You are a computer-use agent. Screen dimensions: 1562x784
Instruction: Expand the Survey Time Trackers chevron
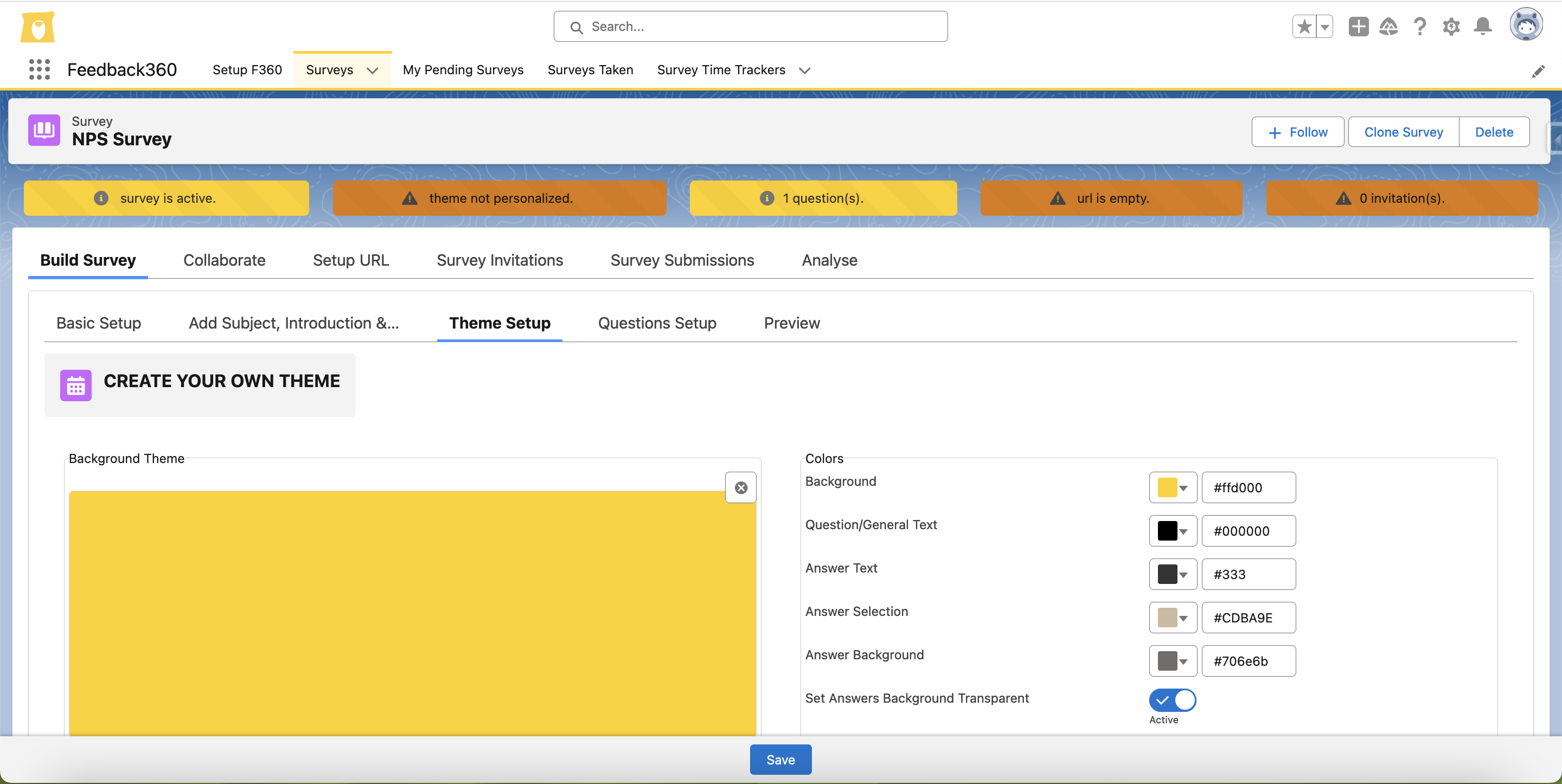pyautogui.click(x=804, y=71)
